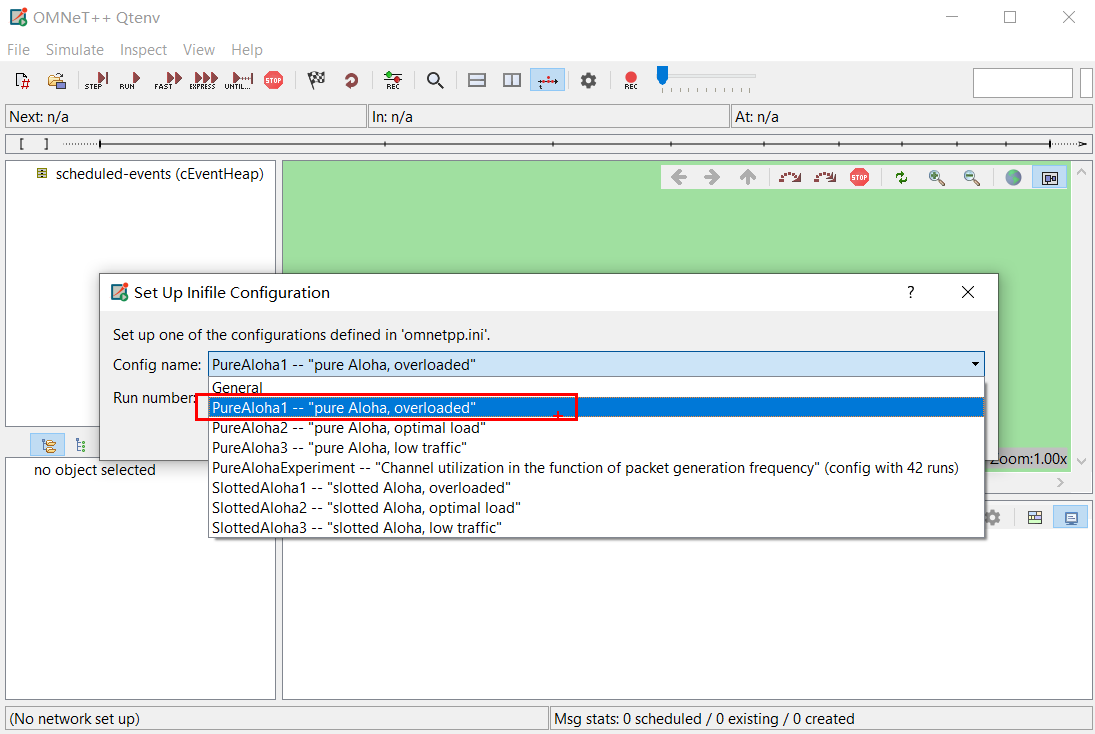Select PureAloha2 optimal load option
The width and height of the screenshot is (1095, 734).
pyautogui.click(x=596, y=427)
